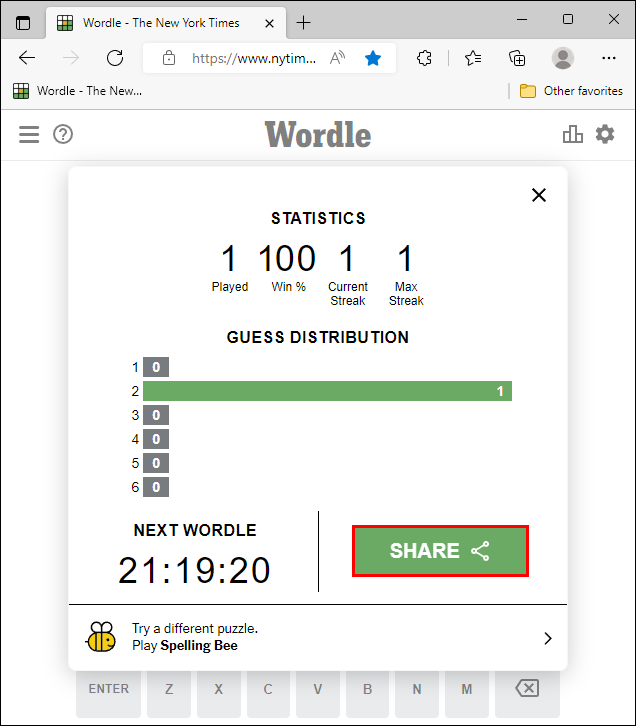The width and height of the screenshot is (636, 726).
Task: Open the browser Extensions puzzle icon
Action: click(424, 58)
